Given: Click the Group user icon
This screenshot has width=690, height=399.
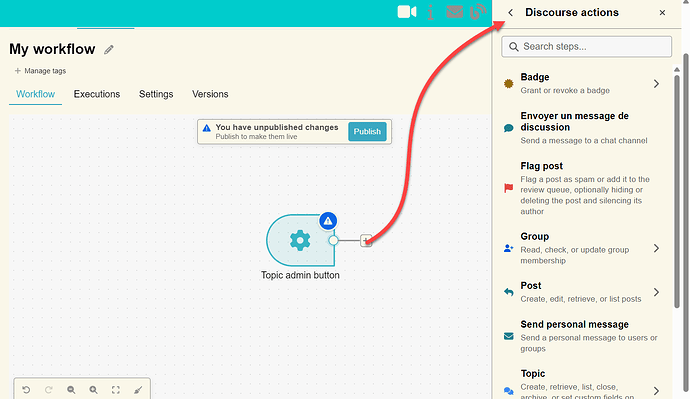Looking at the screenshot, I should 509,249.
